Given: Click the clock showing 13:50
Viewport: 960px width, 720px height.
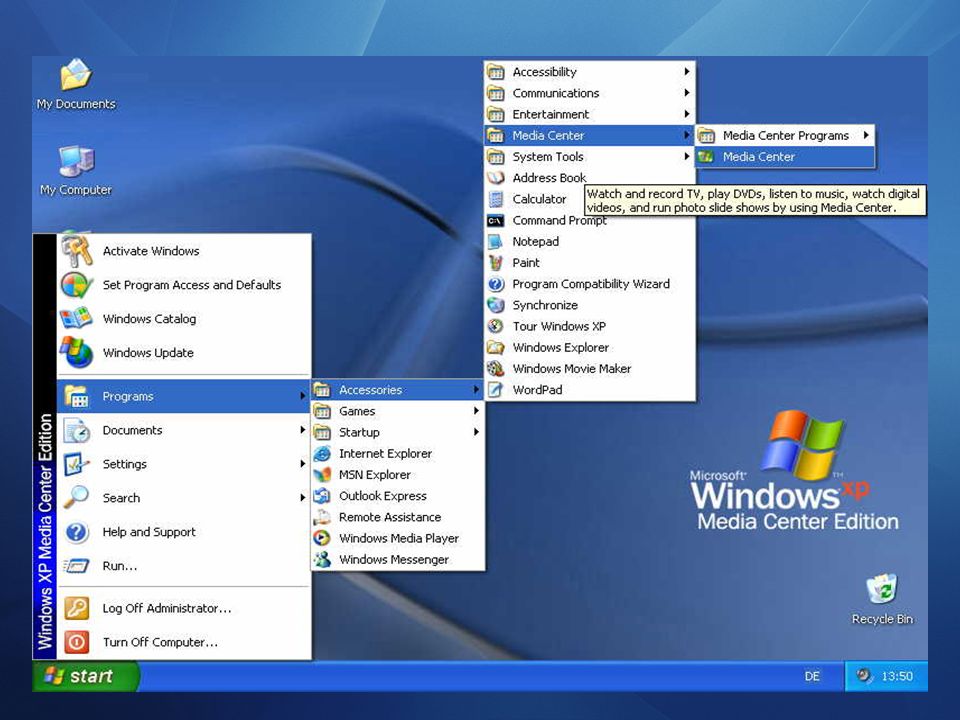Looking at the screenshot, I should [897, 676].
